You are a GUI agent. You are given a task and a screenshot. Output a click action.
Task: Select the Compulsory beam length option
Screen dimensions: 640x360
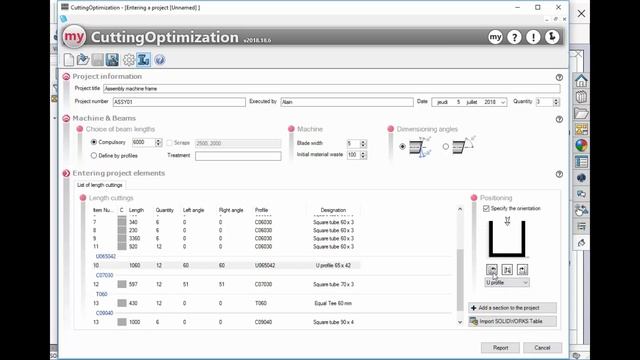(x=94, y=142)
